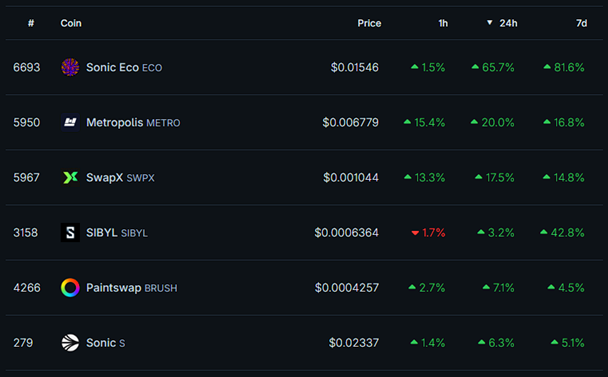
Task: Click Sonic Eco 1h change 1.5%
Action: pyautogui.click(x=428, y=67)
